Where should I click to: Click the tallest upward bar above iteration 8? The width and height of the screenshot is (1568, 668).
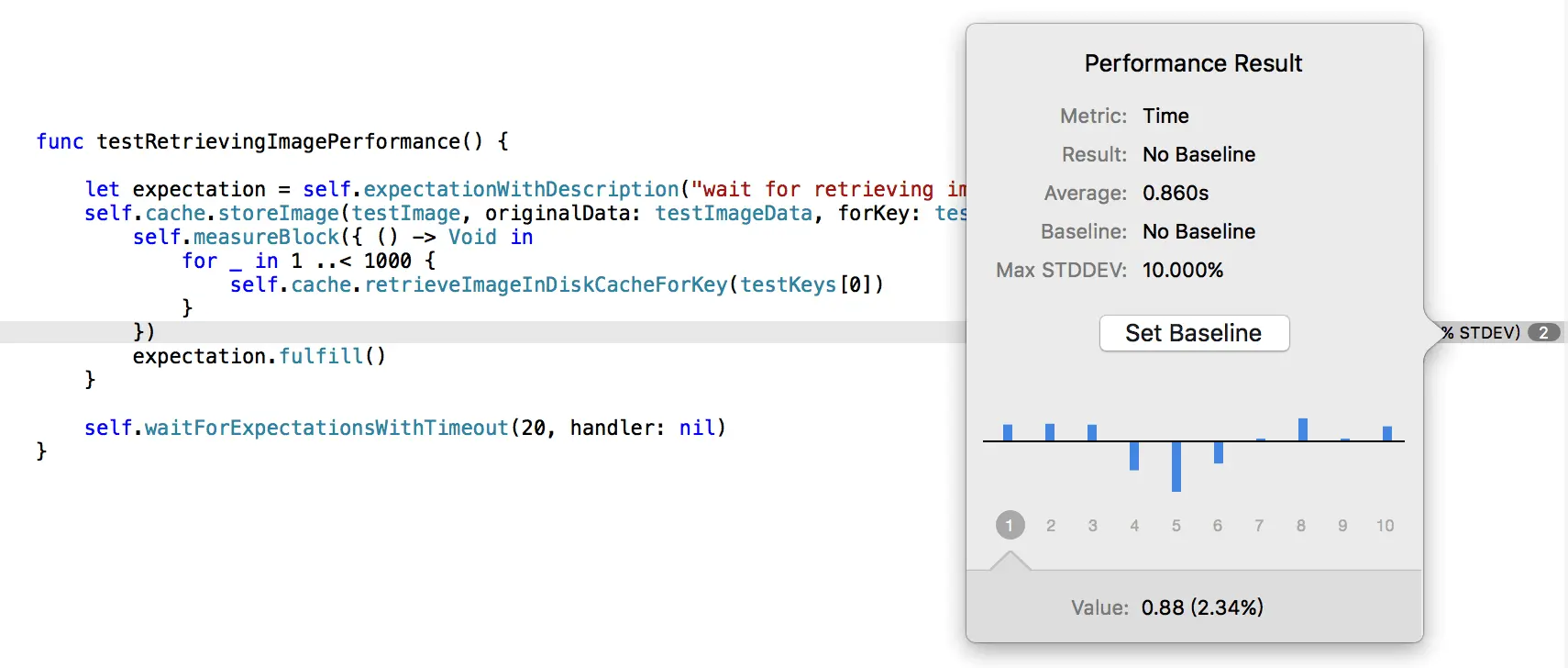1303,429
